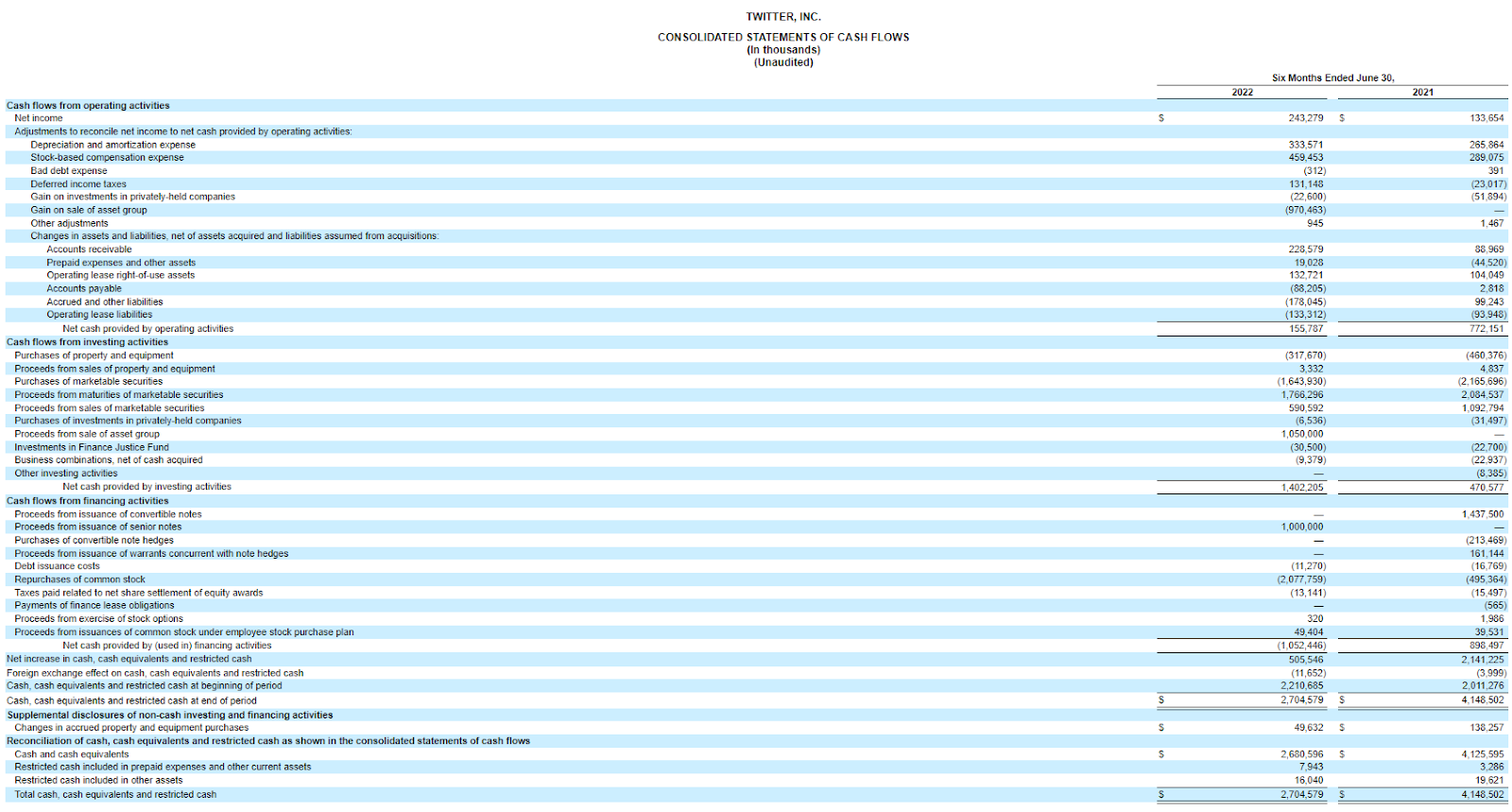Click 'Proceeds from issuance of senior notes'
The width and height of the screenshot is (1512, 812).
click(98, 527)
